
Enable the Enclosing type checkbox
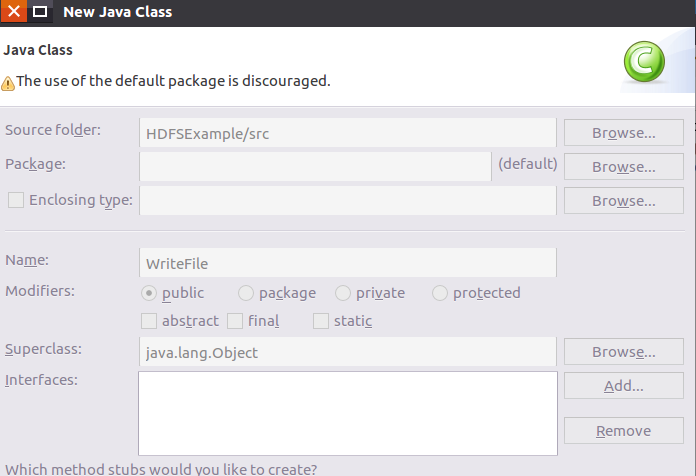click(x=16, y=200)
